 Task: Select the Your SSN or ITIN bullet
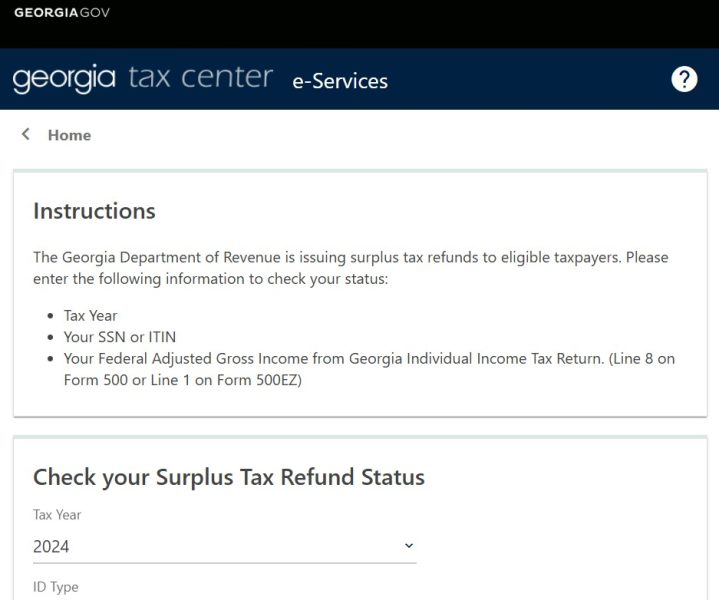point(120,337)
